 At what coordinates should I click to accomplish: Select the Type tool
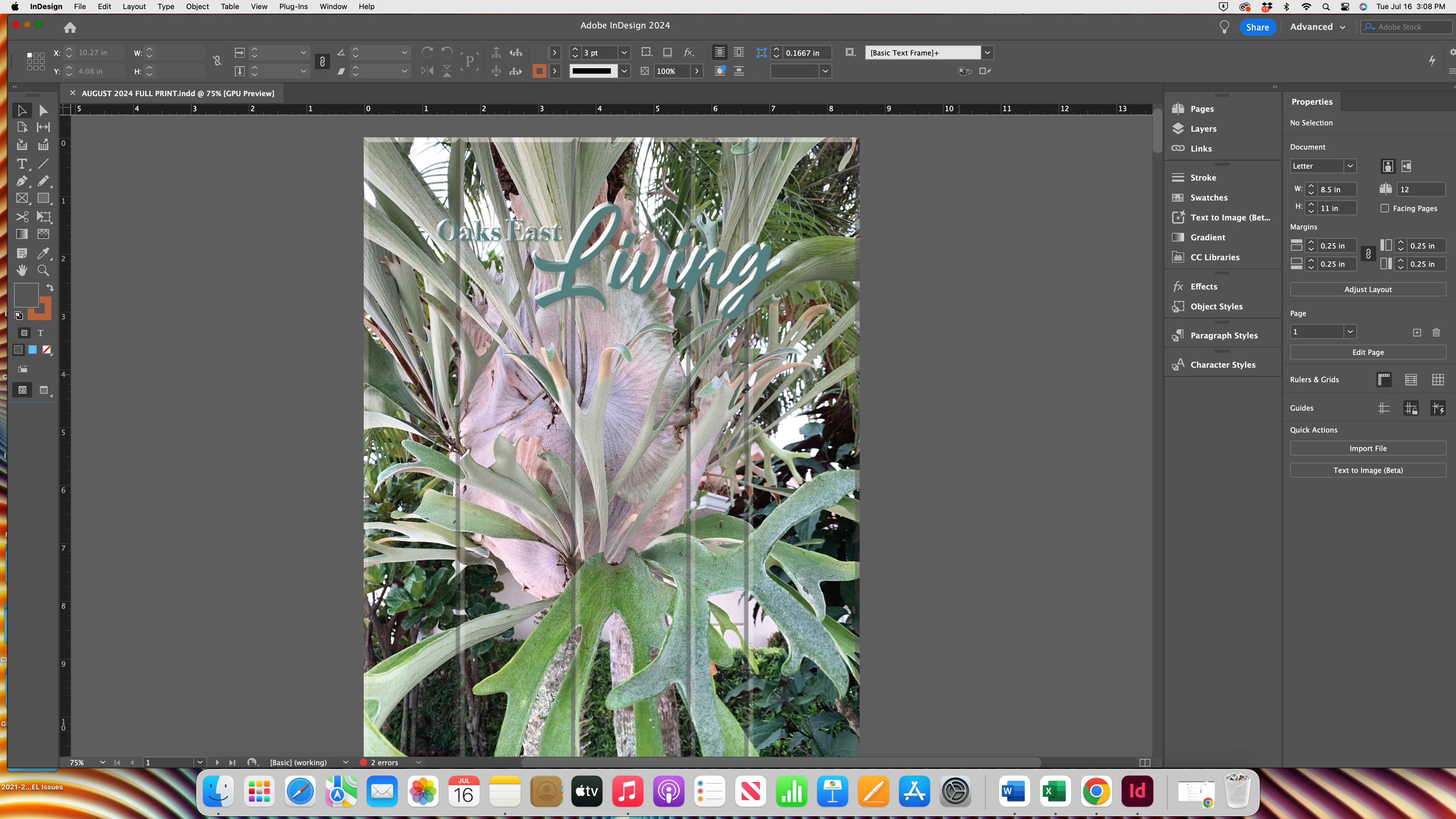[22, 164]
